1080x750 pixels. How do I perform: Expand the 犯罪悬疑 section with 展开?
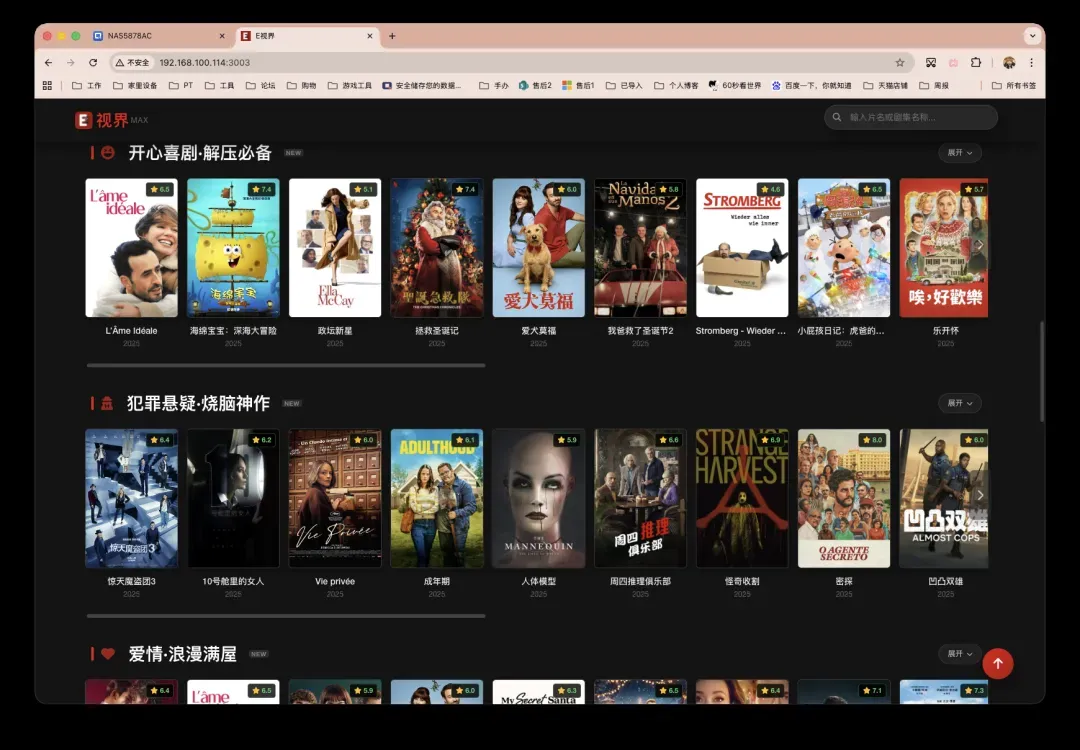tap(959, 403)
